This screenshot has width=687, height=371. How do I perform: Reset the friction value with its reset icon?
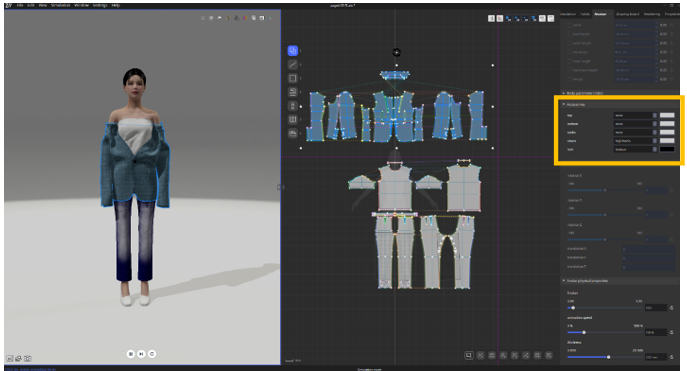[x=671, y=307]
